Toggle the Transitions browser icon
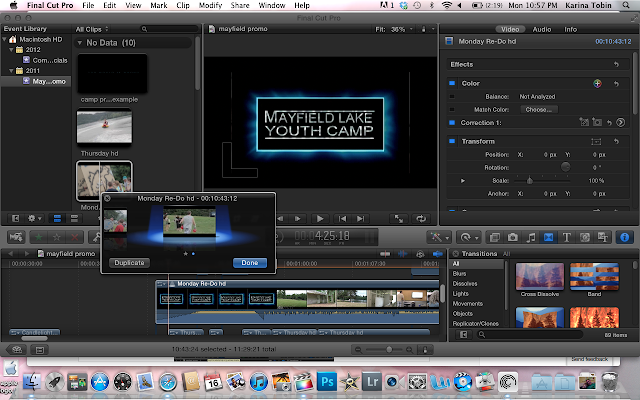640x400 pixels. click(x=549, y=237)
